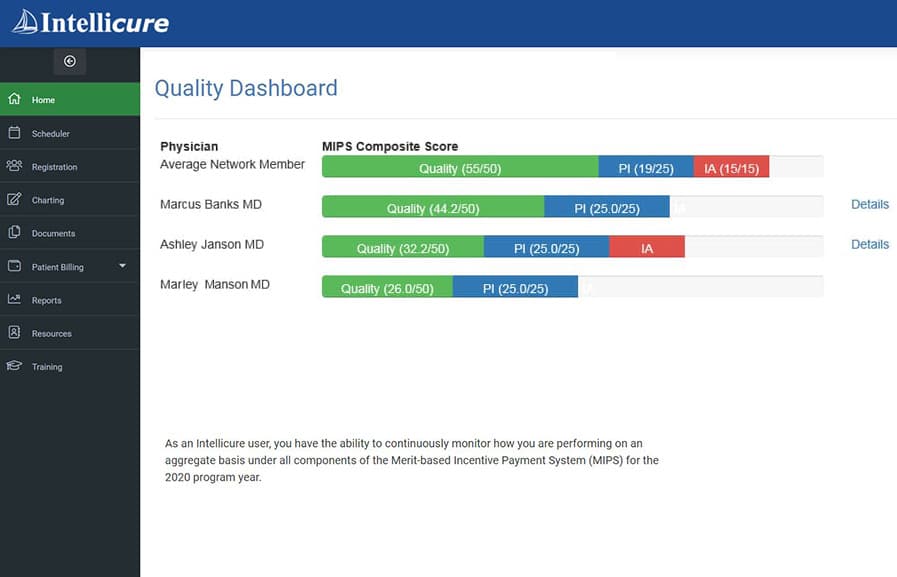Click Ashley Janson's red IA bar segment
Image resolution: width=897 pixels, height=577 pixels.
point(647,246)
